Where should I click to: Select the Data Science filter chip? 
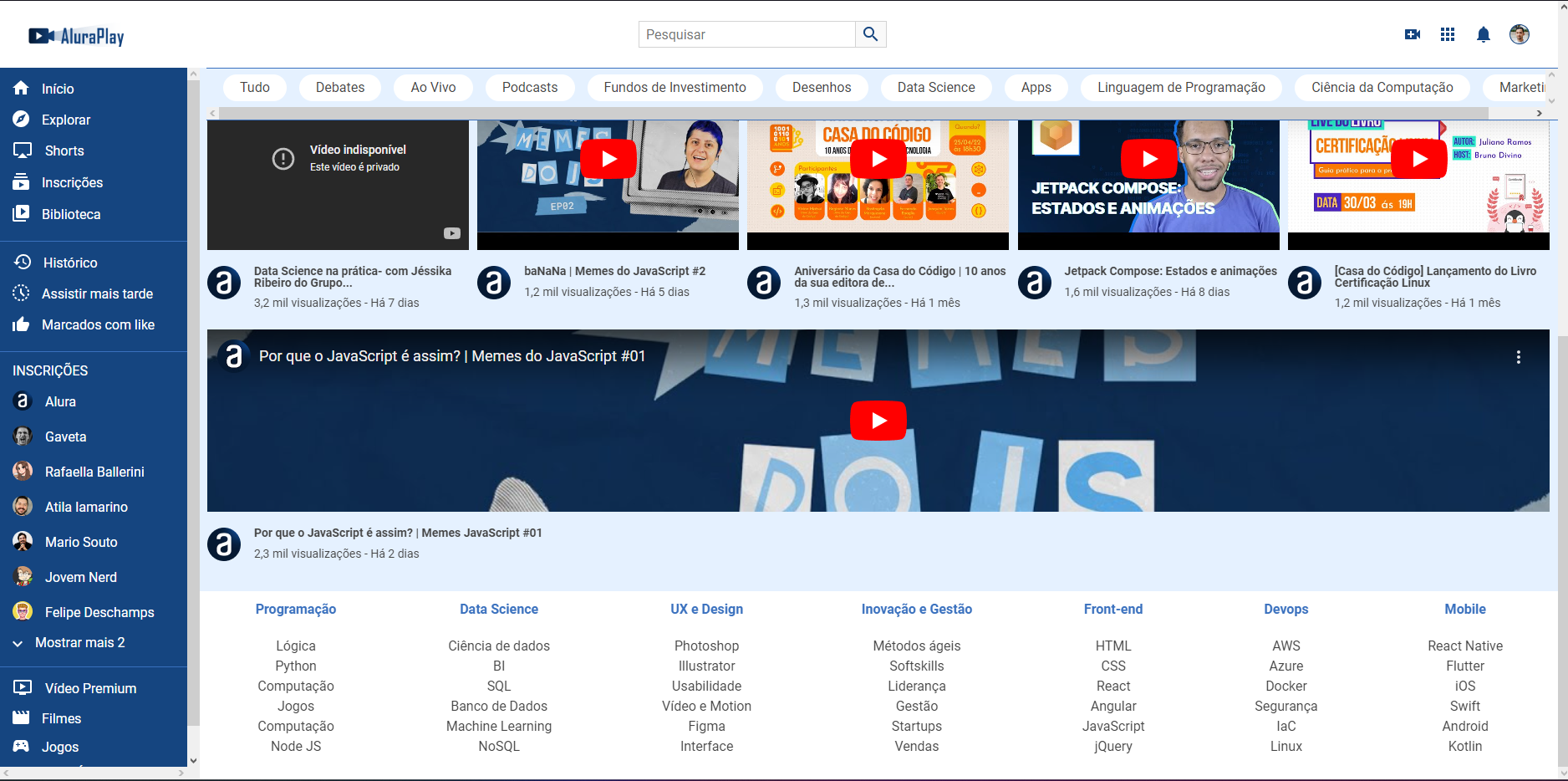(x=936, y=87)
